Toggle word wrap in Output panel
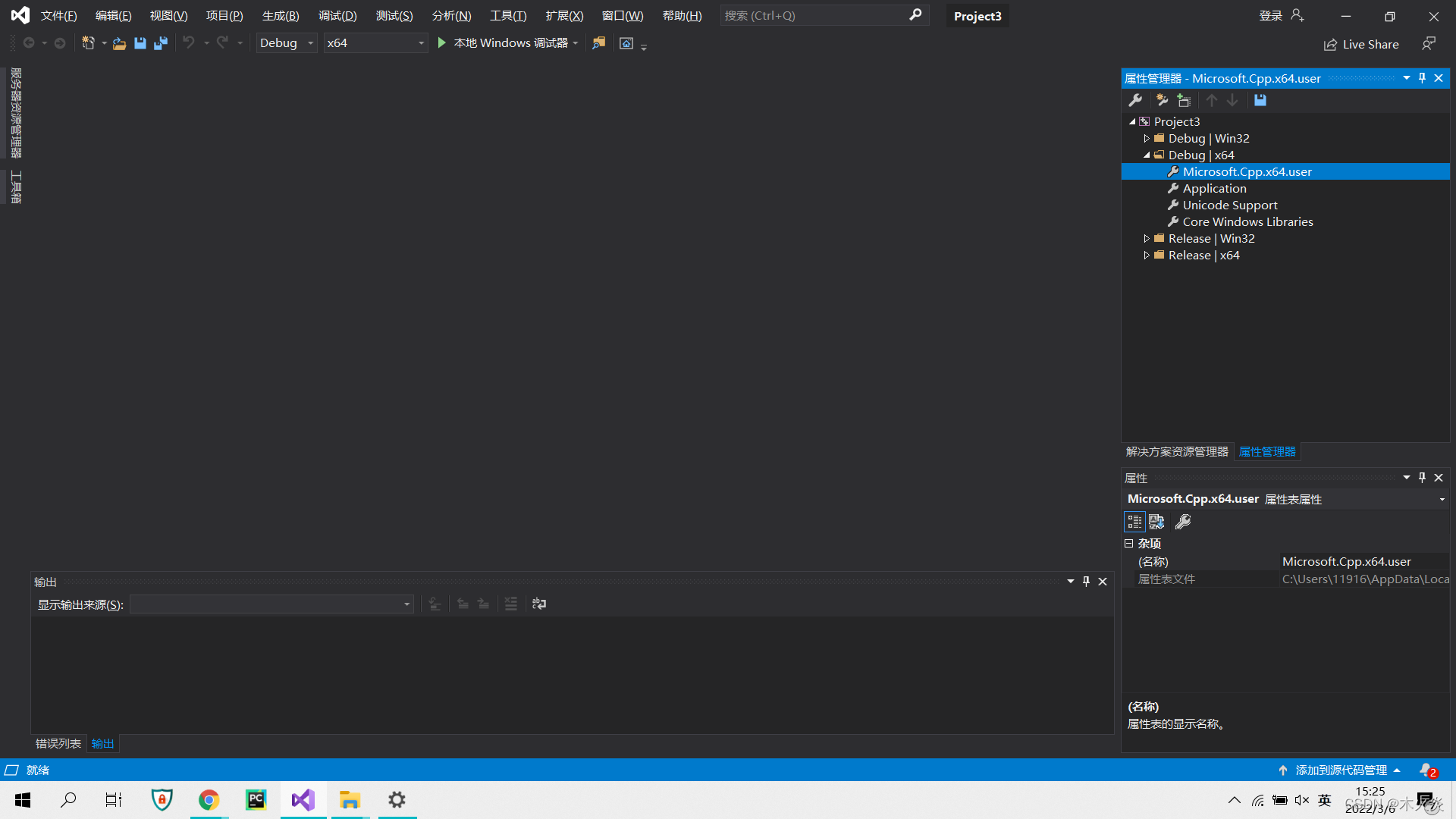Image resolution: width=1456 pixels, height=819 pixels. click(x=539, y=604)
